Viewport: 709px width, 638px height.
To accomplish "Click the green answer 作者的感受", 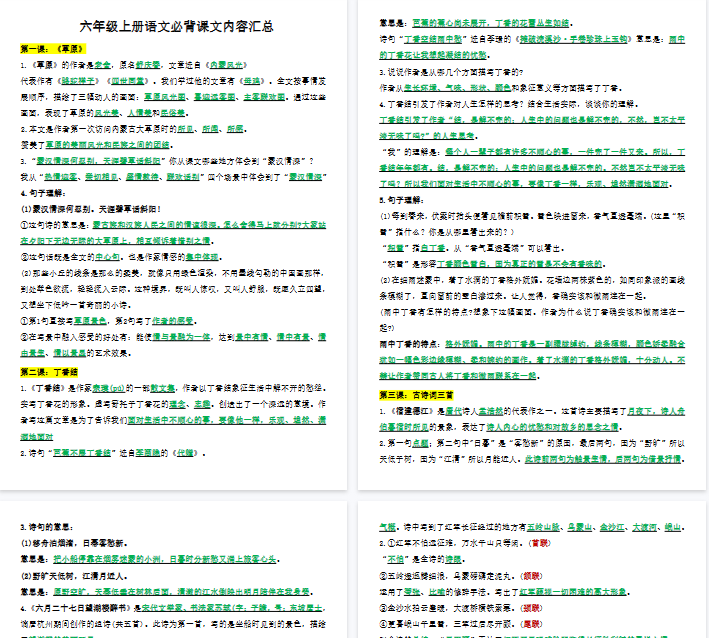I will 173,321.
